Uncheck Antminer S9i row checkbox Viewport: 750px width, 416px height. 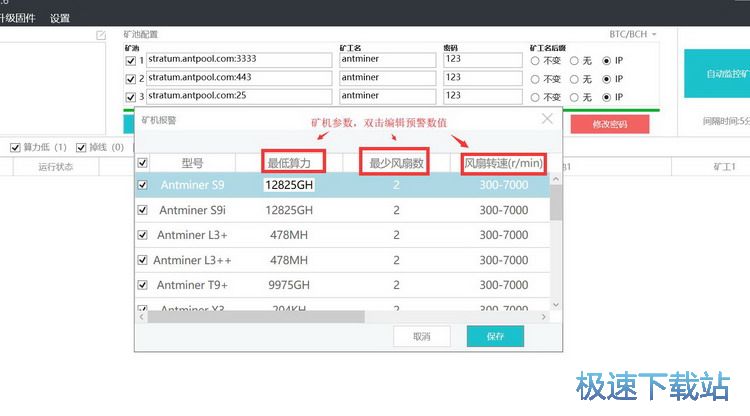pyautogui.click(x=143, y=210)
